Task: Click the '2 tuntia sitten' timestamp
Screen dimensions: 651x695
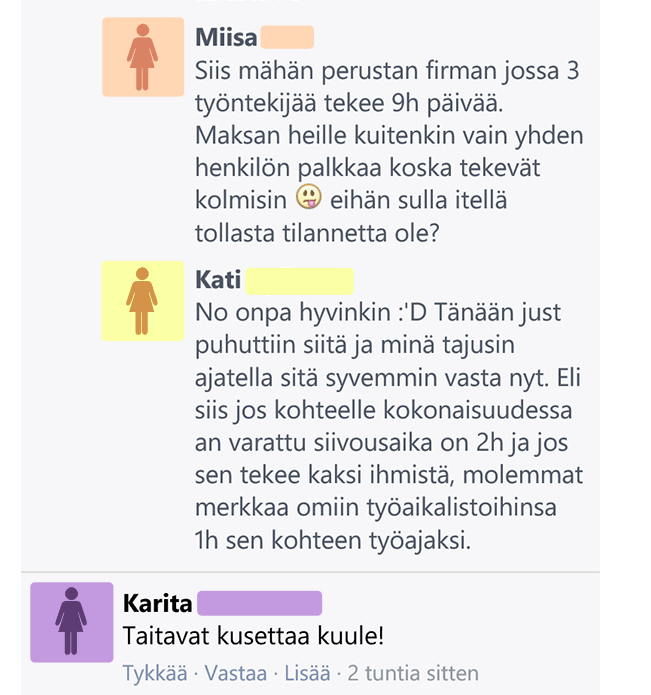Action: (413, 673)
